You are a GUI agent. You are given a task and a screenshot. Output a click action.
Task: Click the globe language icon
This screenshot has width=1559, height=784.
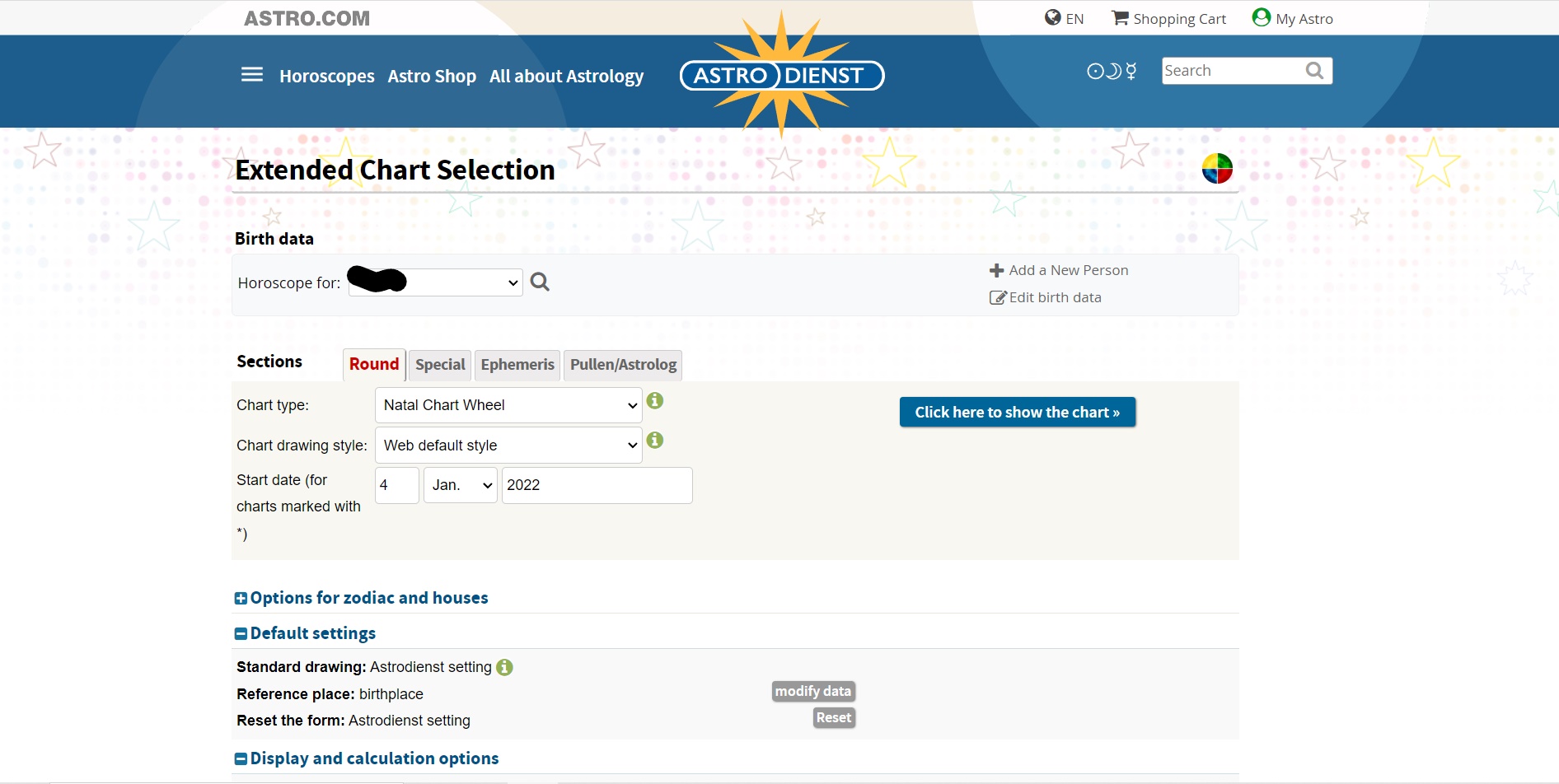1052,17
